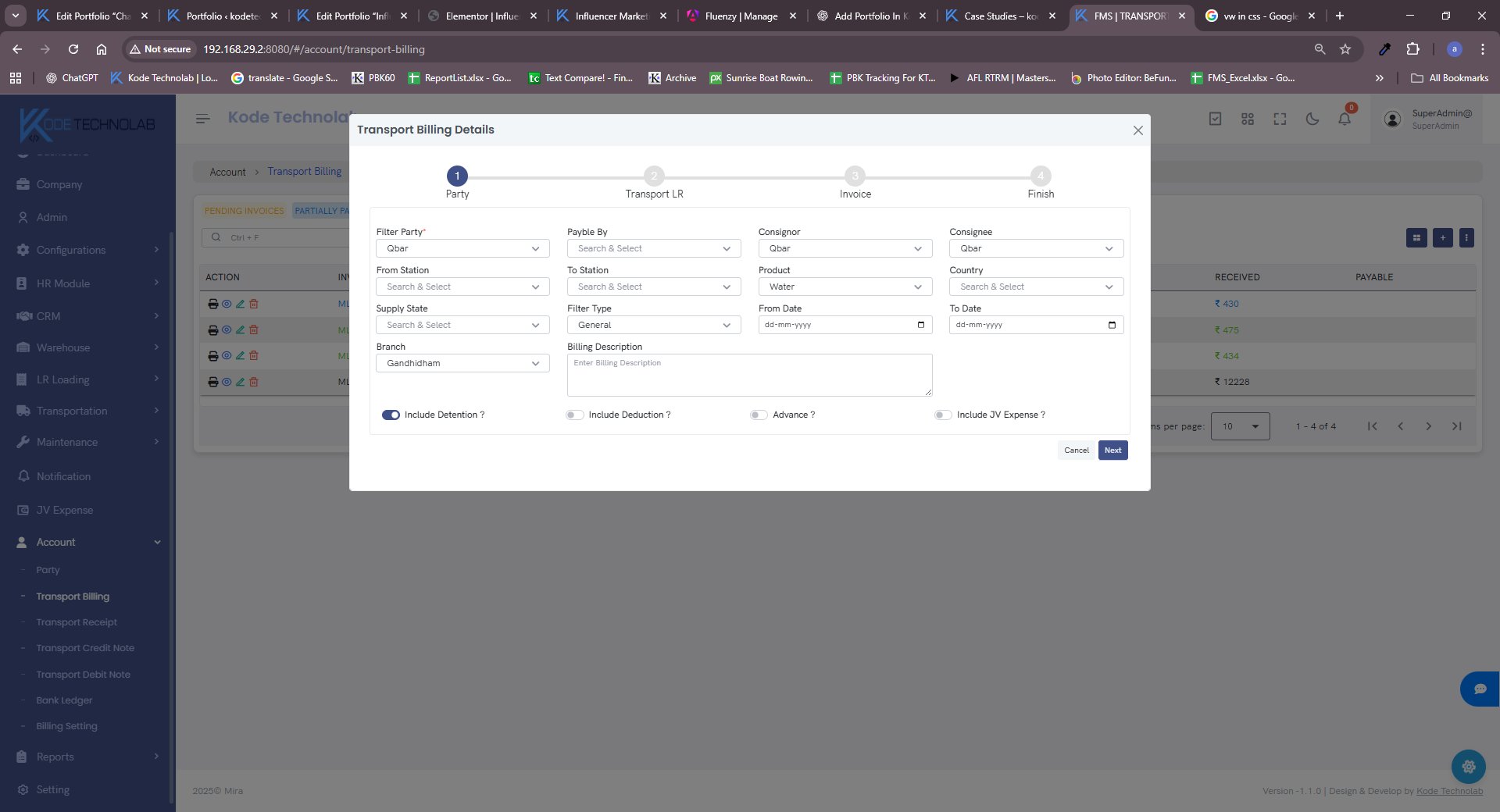
Task: Click into the Billing Description textarea
Action: [749, 376]
